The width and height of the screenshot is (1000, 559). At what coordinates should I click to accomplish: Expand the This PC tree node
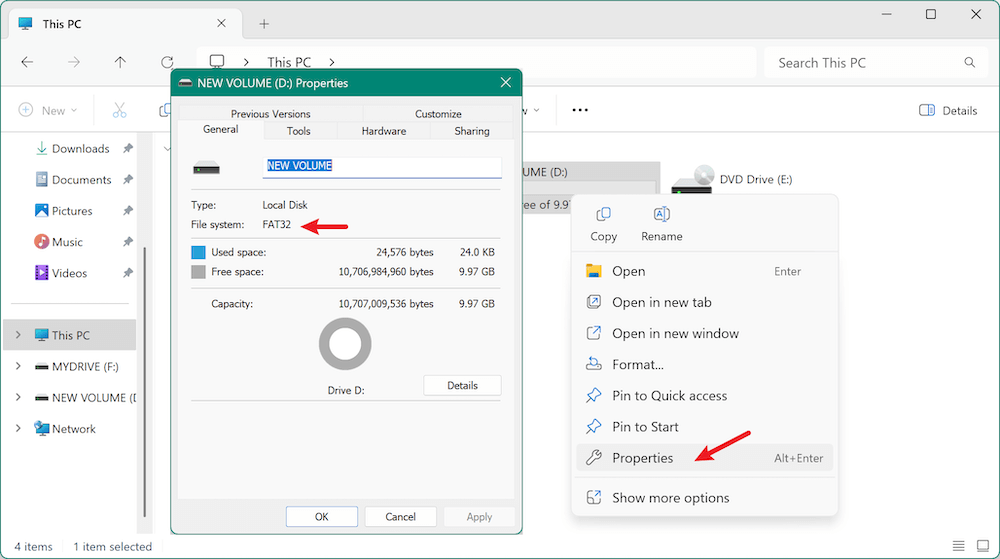(x=18, y=336)
